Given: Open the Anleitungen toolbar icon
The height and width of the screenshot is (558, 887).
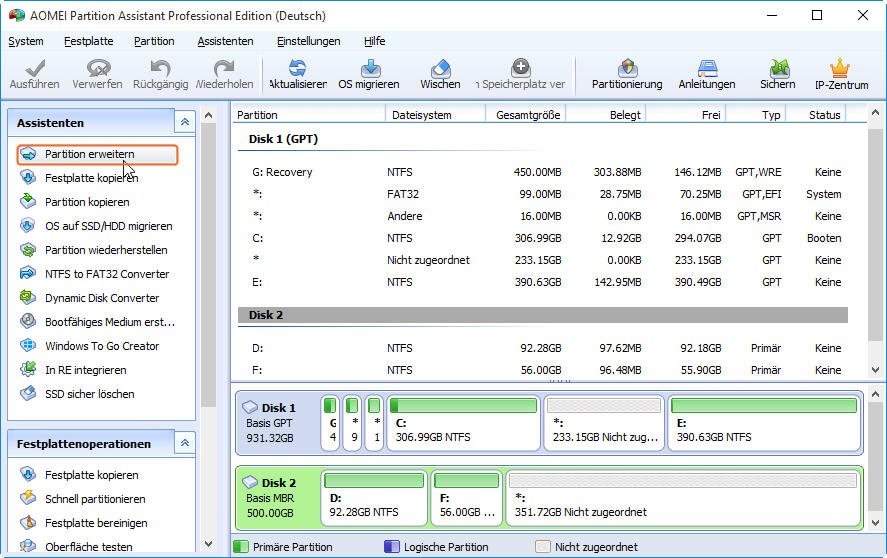Looking at the screenshot, I should [707, 69].
